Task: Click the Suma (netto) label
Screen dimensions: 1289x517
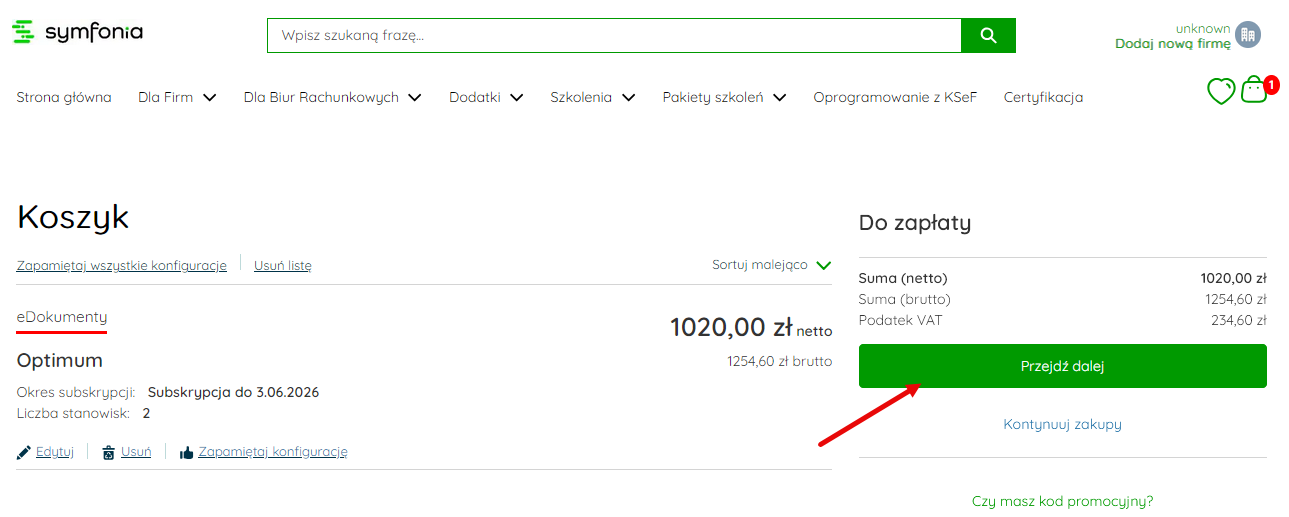Action: click(903, 278)
